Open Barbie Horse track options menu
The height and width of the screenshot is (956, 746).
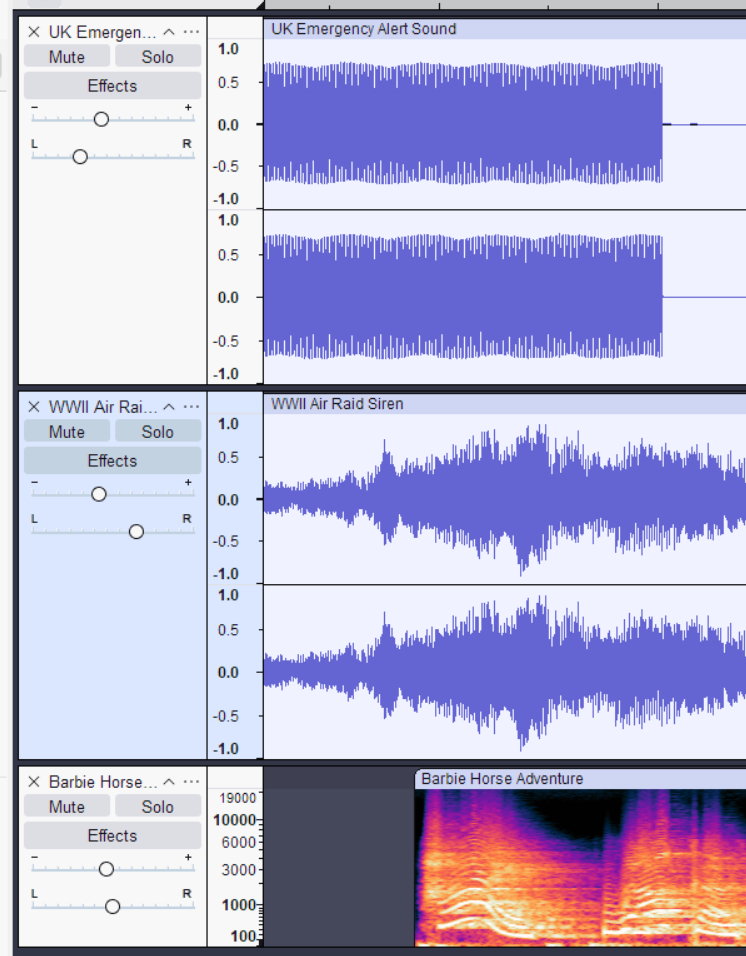(191, 782)
